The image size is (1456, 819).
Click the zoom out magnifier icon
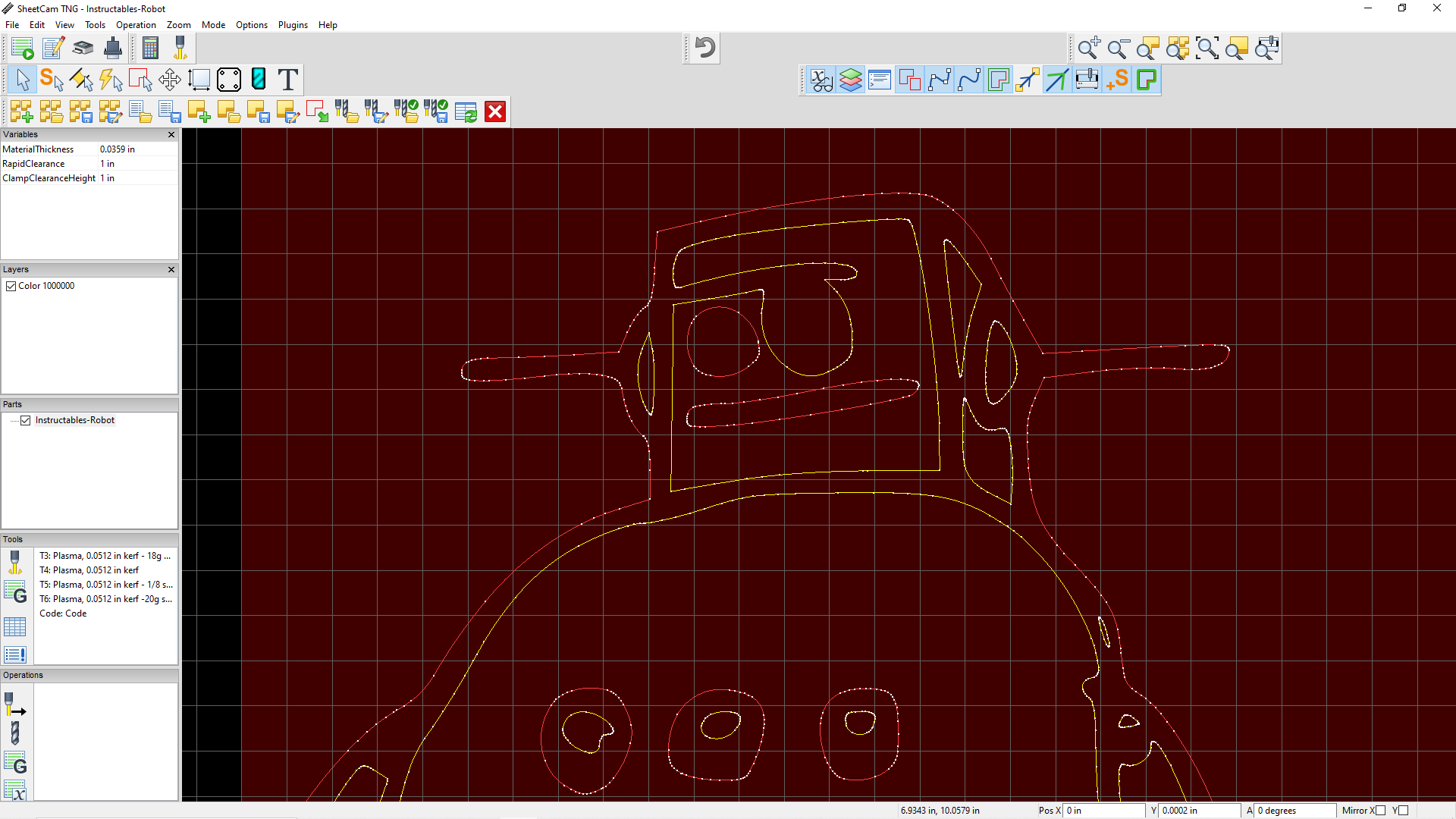[x=1118, y=49]
